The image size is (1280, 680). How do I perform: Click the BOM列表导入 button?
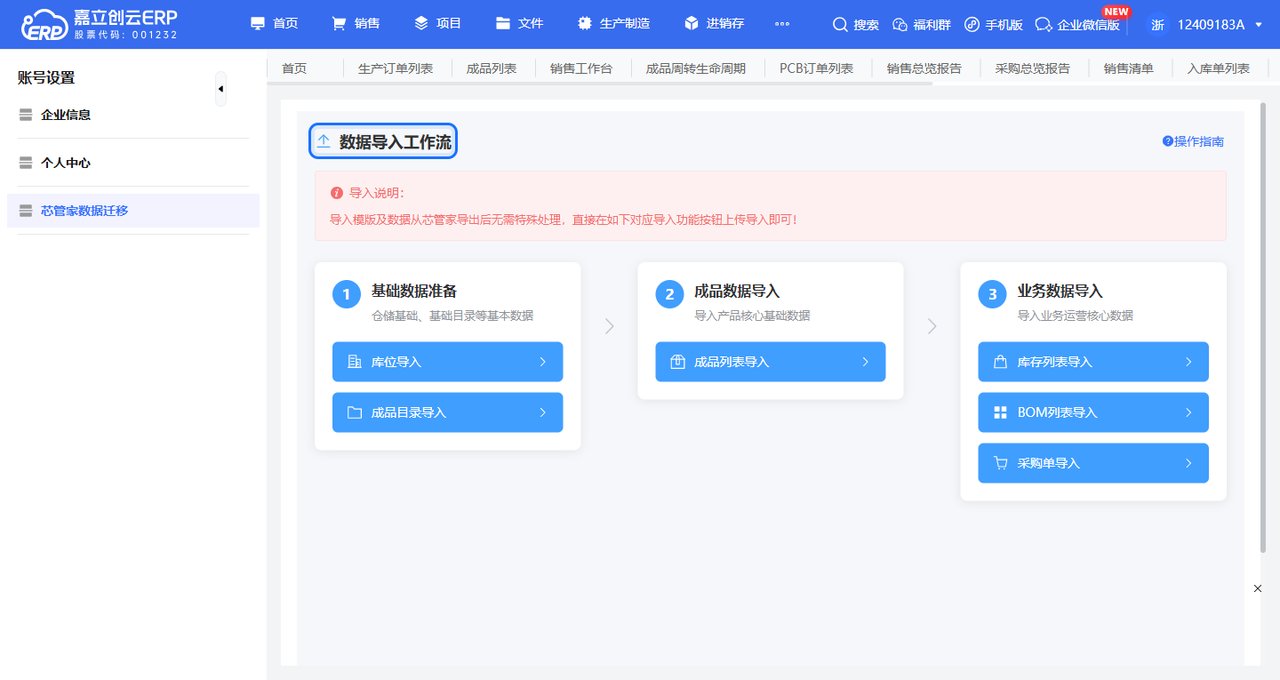1093,413
